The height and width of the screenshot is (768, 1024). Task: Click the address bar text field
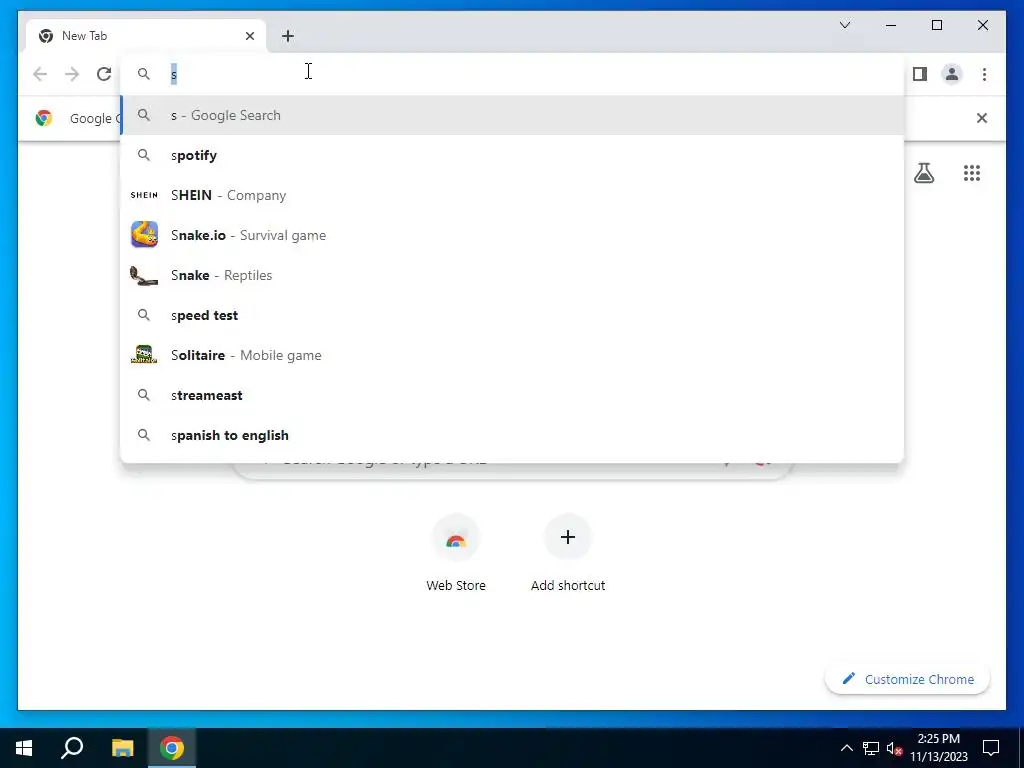point(513,74)
